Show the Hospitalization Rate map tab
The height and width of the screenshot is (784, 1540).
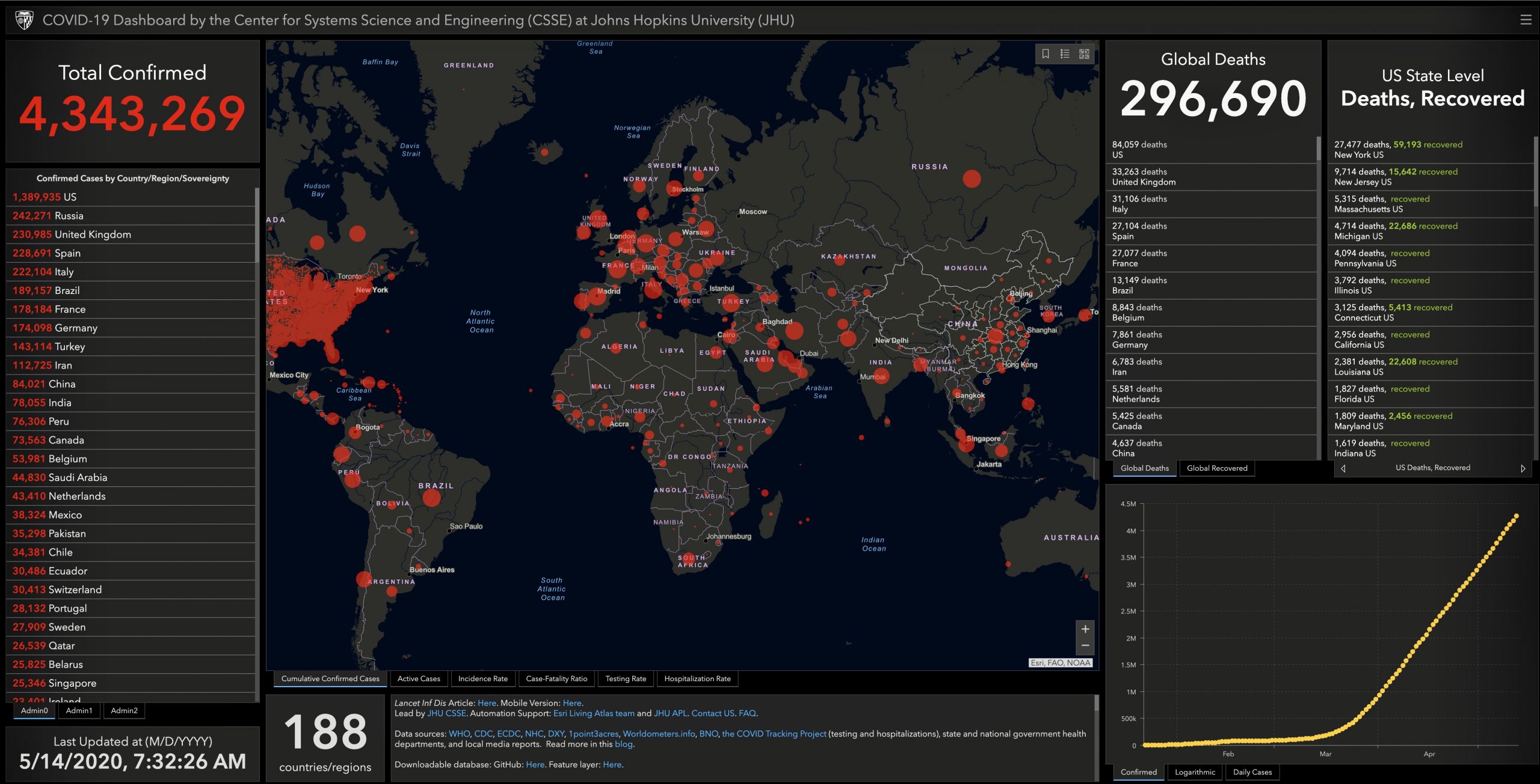pyautogui.click(x=698, y=679)
